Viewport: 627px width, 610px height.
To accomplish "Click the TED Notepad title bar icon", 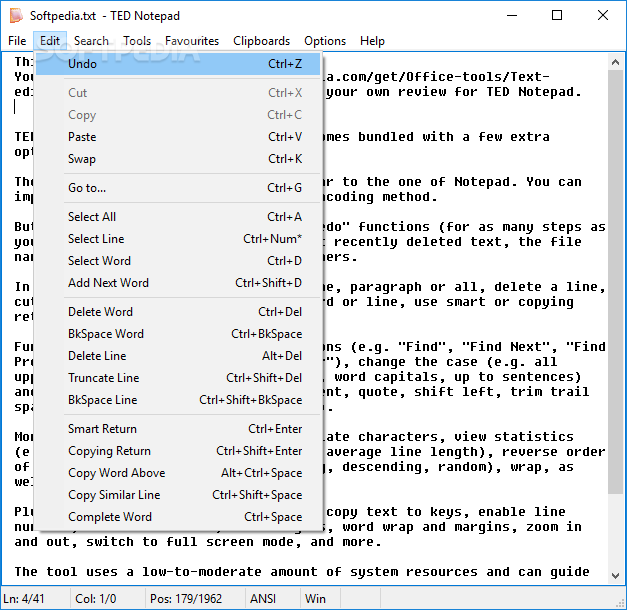I will click(16, 16).
